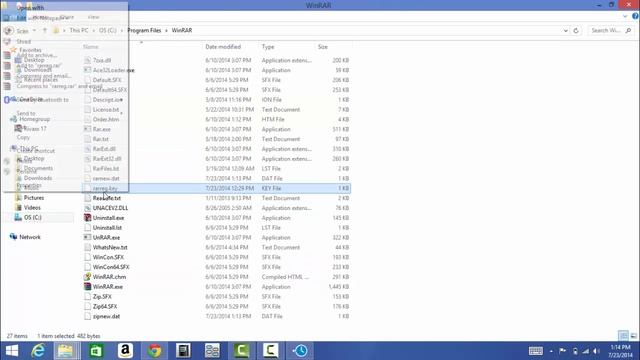Open the address bar history dropdown
This screenshot has height=360, width=640.
[x=565, y=31]
